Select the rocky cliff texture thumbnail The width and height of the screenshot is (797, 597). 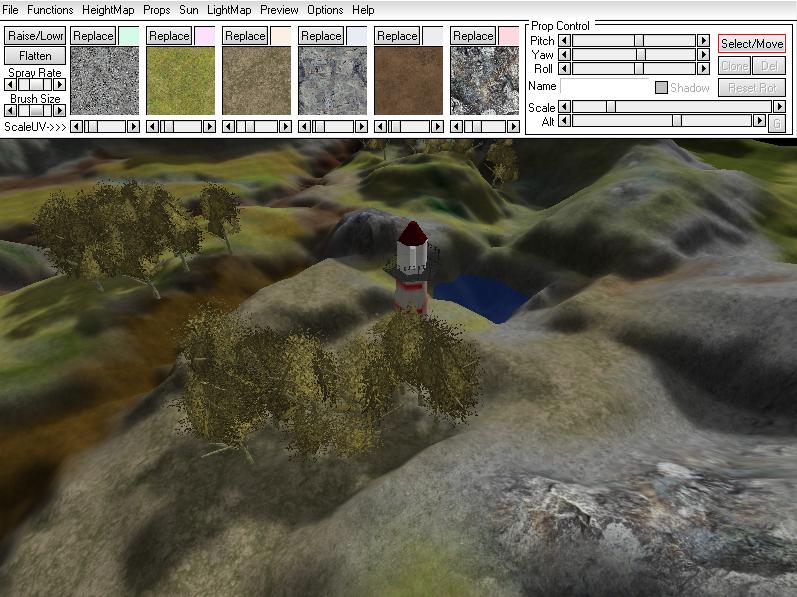(x=484, y=81)
